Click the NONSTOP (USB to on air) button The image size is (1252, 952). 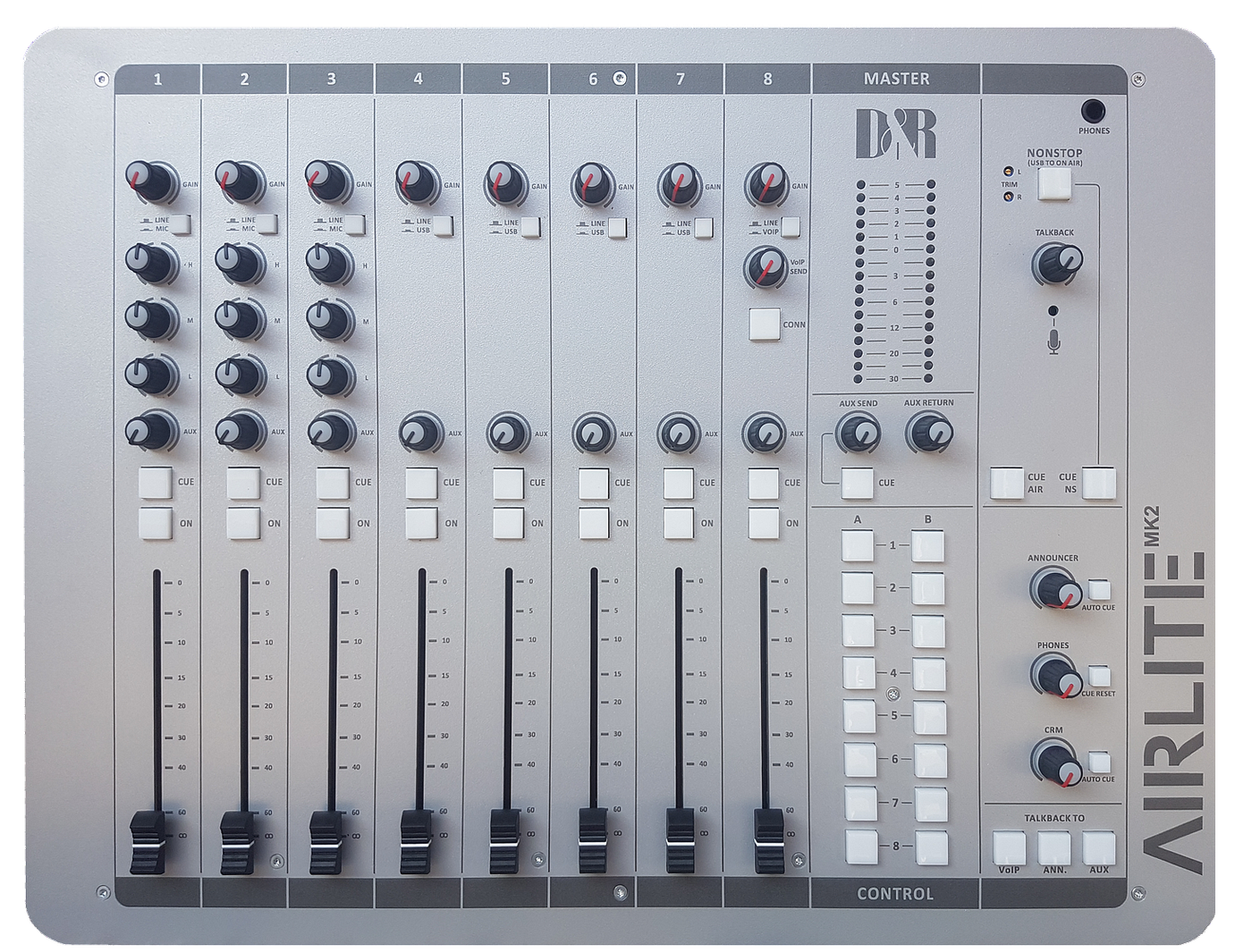[1054, 184]
